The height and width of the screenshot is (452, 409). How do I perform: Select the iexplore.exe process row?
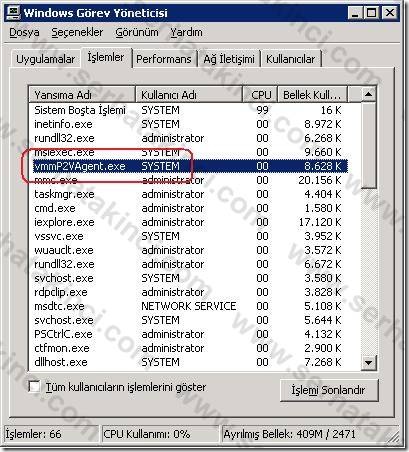pos(188,222)
